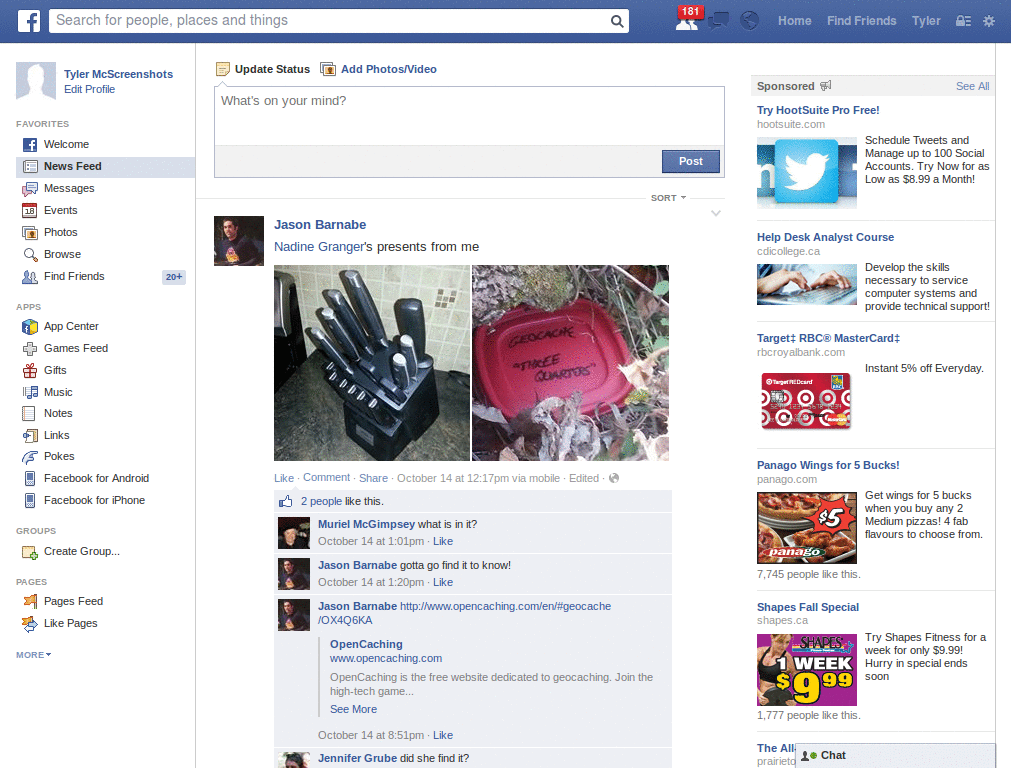Image resolution: width=1024 pixels, height=768 pixels.
Task: Open the red geocache container photo
Action: 570,363
